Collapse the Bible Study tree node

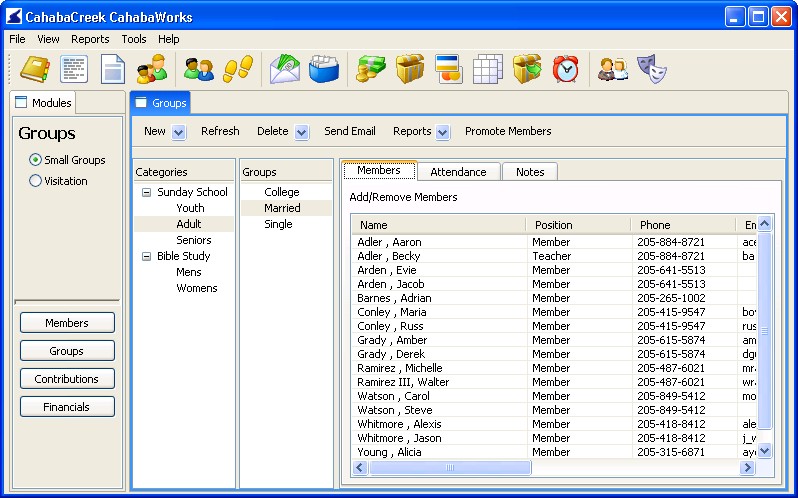(147, 256)
